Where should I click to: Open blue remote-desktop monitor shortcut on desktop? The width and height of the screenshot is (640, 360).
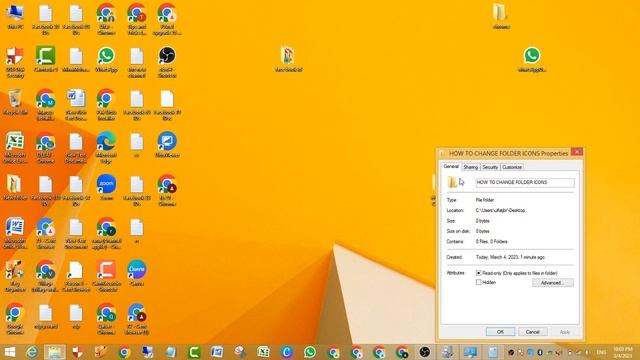pyautogui.click(x=167, y=145)
